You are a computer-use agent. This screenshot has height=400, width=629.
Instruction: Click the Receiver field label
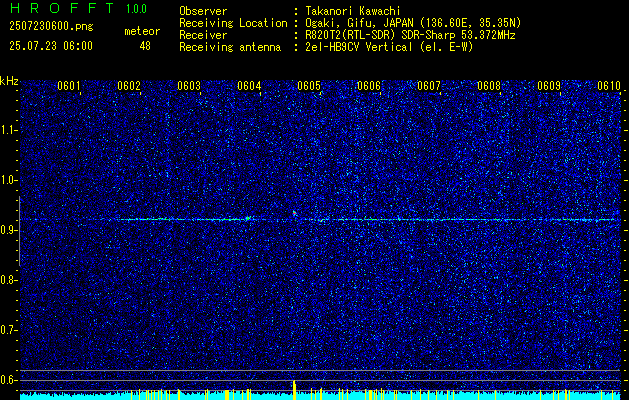[x=203, y=35]
